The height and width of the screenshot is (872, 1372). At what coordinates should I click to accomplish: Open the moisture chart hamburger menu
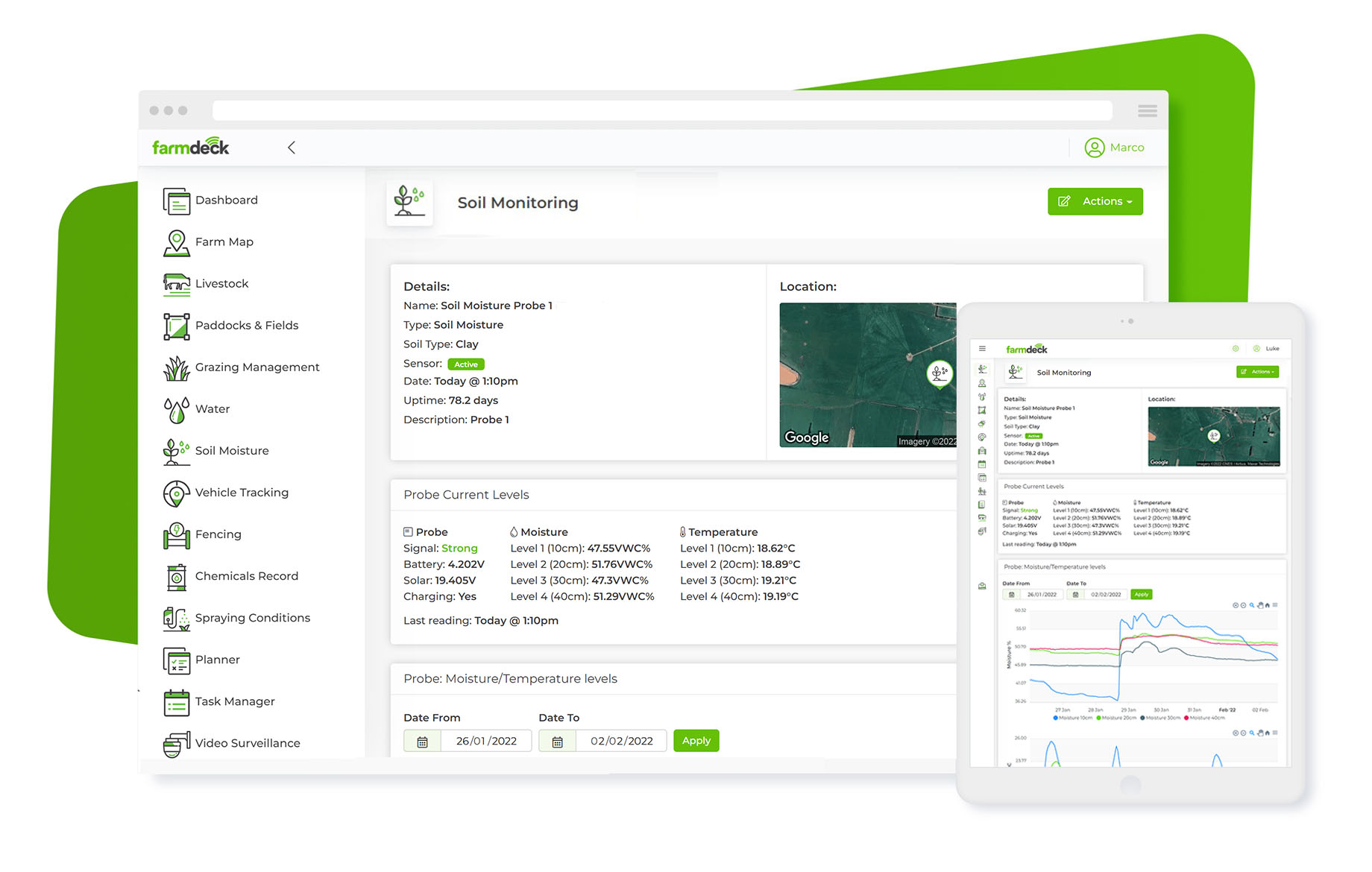click(1275, 605)
